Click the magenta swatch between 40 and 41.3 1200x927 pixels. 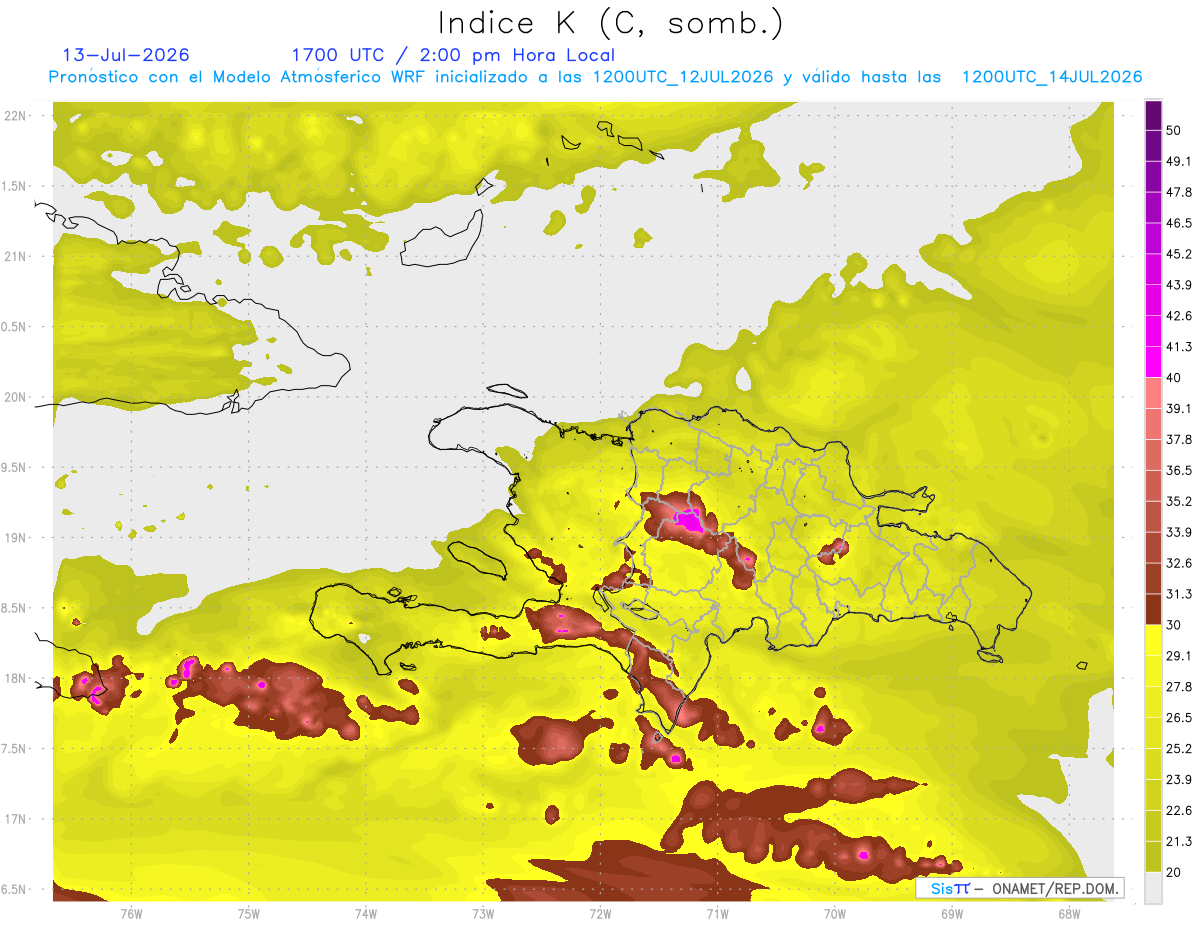(x=1153, y=362)
